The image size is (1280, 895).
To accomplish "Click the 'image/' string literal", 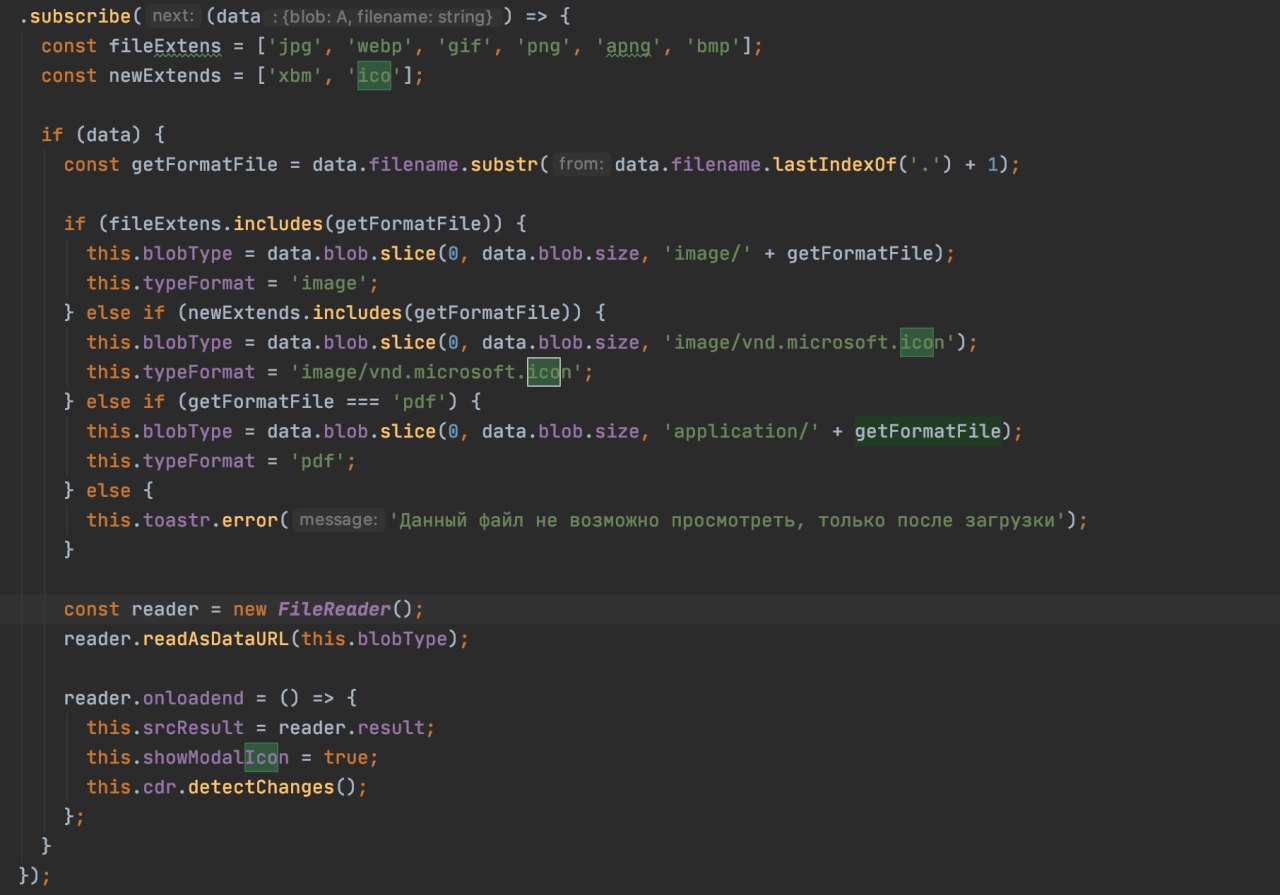I will (x=707, y=254).
